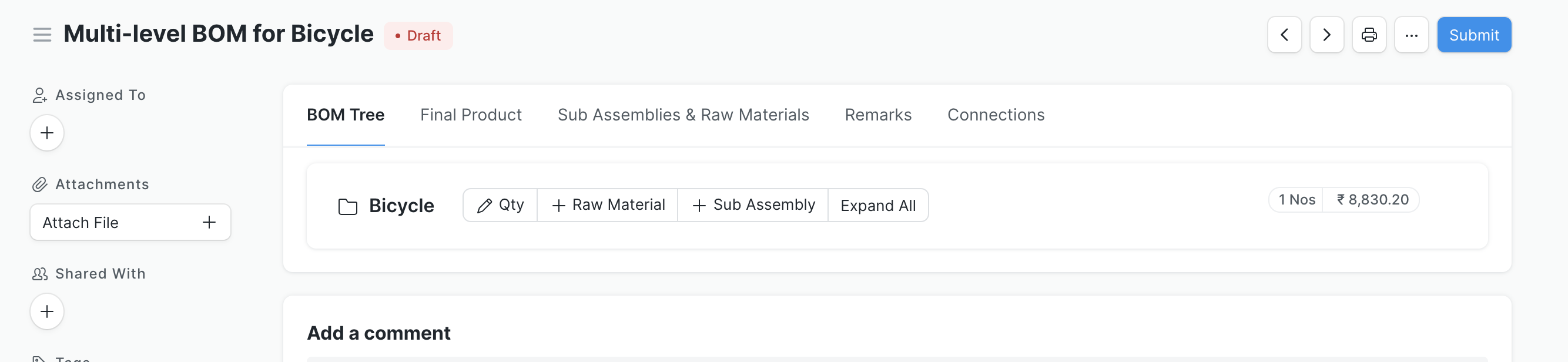Add user under Shared With
The image size is (1568, 362).
[x=47, y=311]
